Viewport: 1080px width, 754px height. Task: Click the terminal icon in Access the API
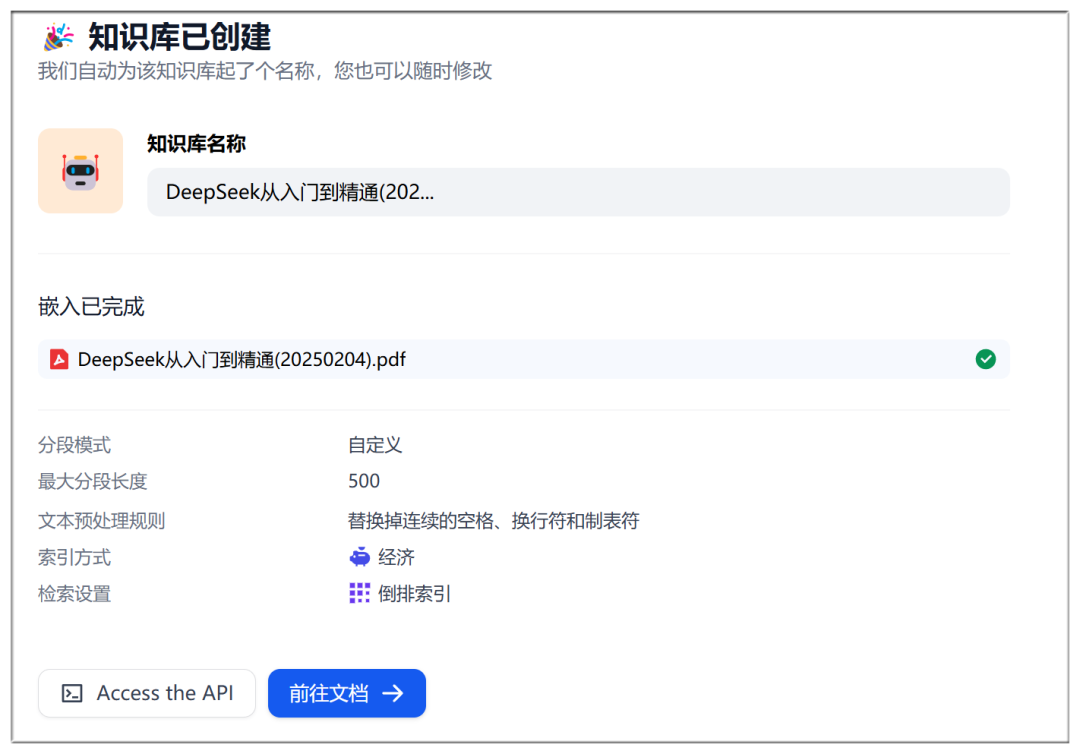pos(72,693)
